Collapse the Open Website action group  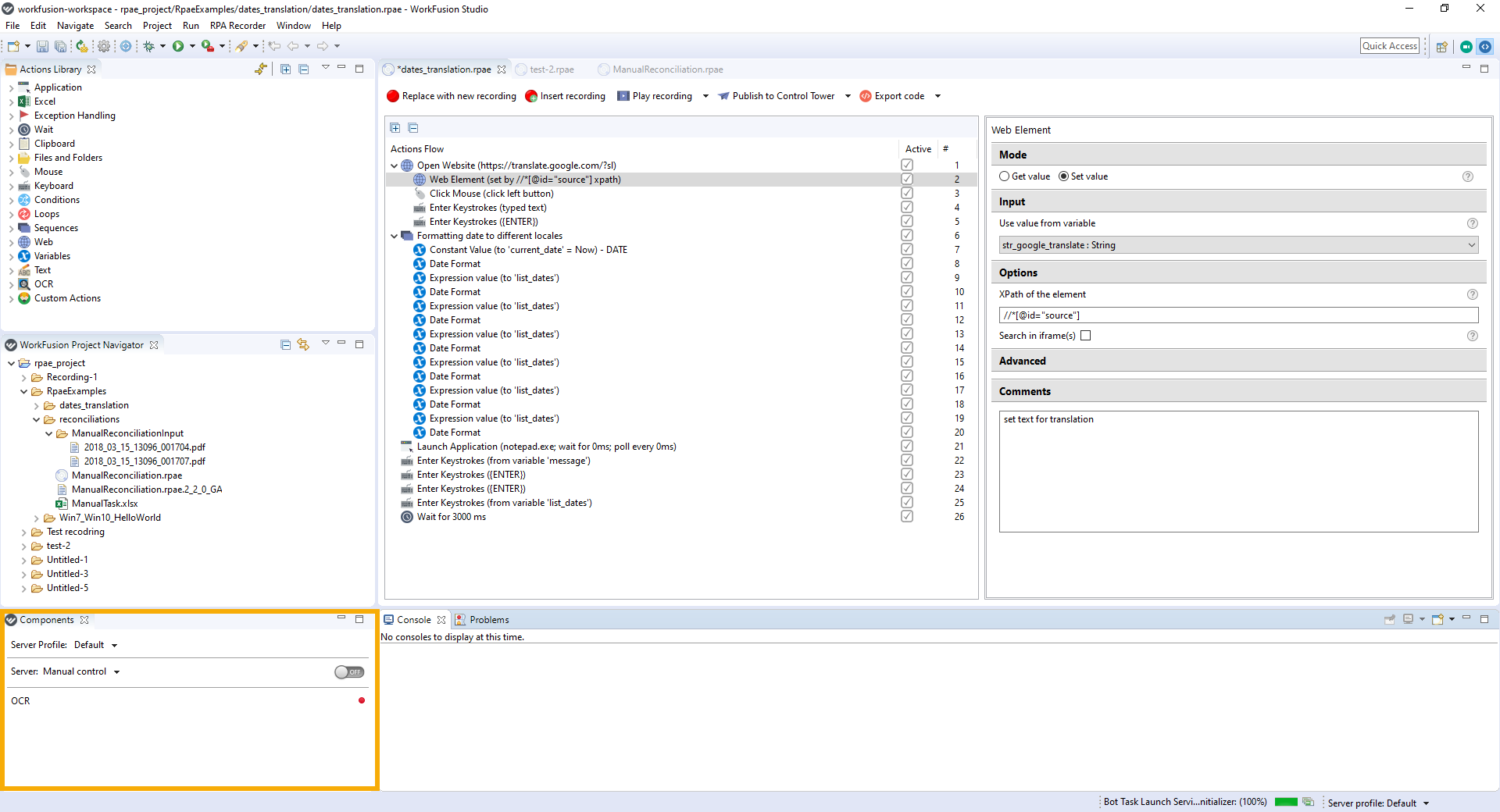tap(395, 166)
